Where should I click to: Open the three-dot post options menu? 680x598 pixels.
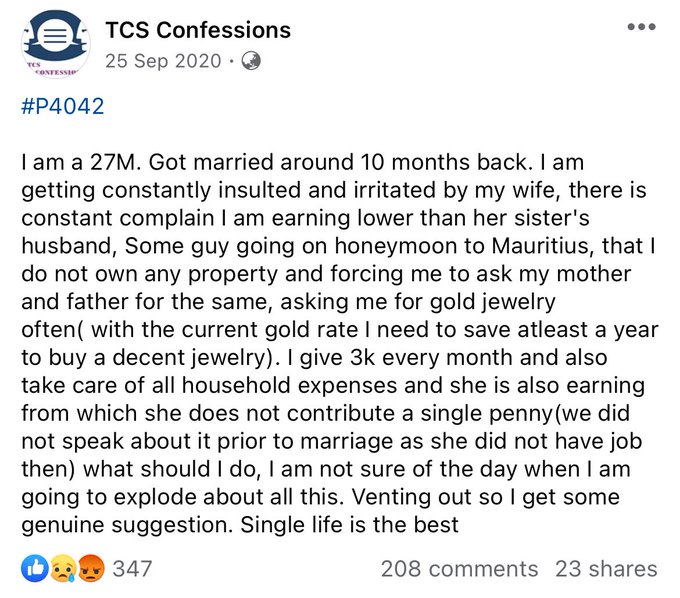point(641,26)
